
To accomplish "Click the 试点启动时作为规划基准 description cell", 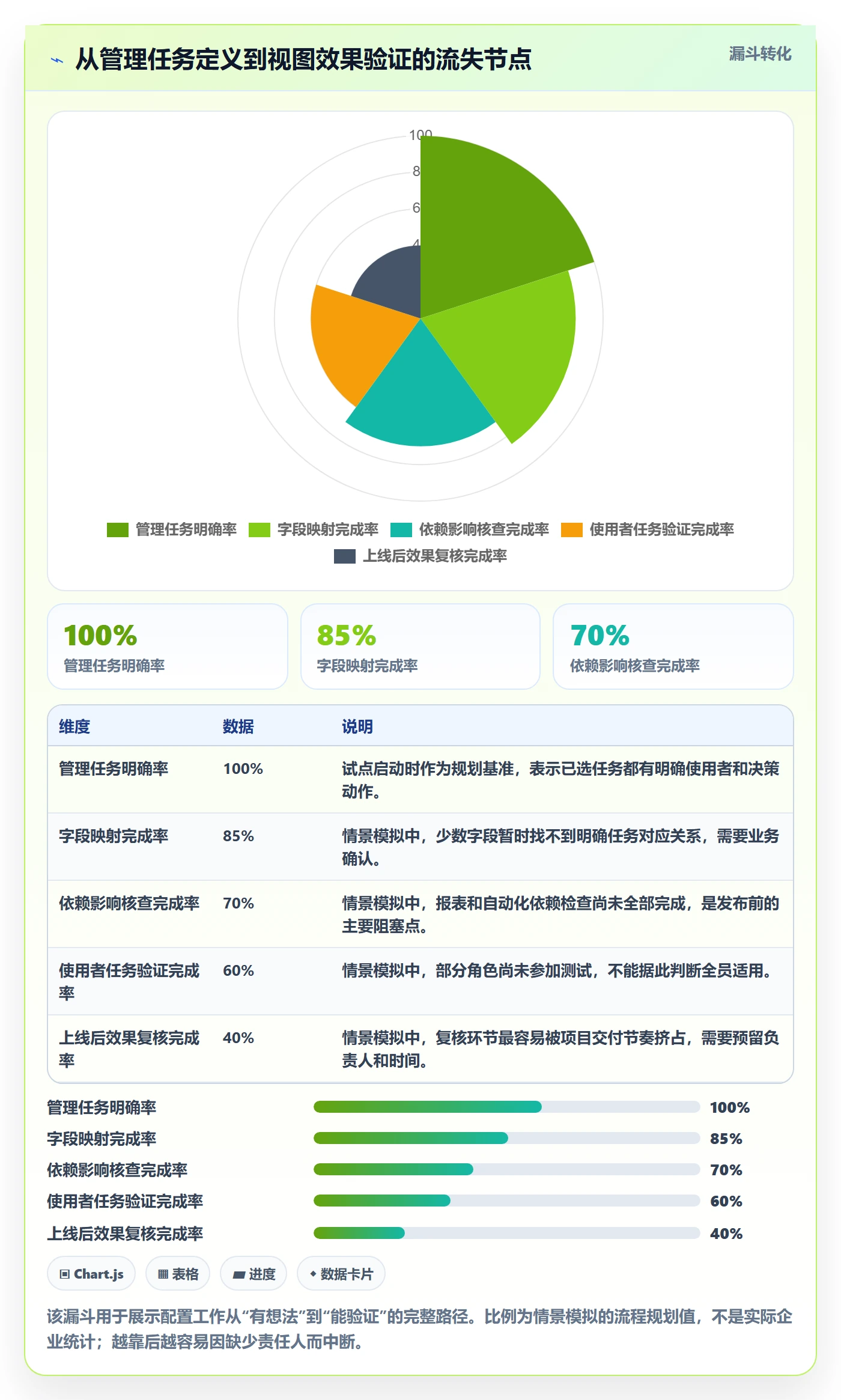I will (561, 780).
